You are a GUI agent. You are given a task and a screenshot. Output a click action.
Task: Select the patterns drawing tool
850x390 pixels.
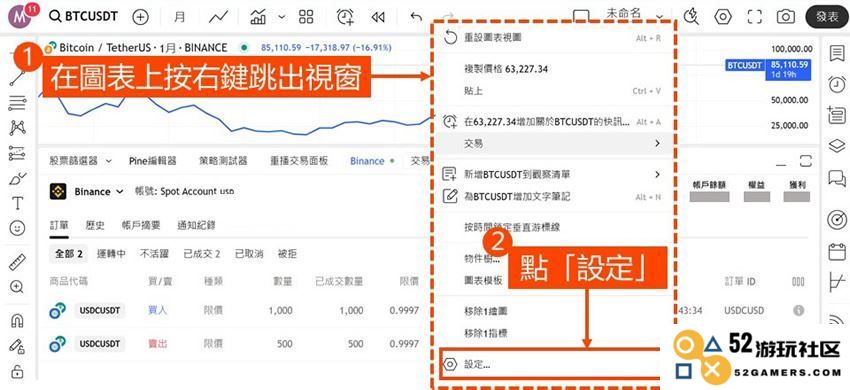click(17, 128)
